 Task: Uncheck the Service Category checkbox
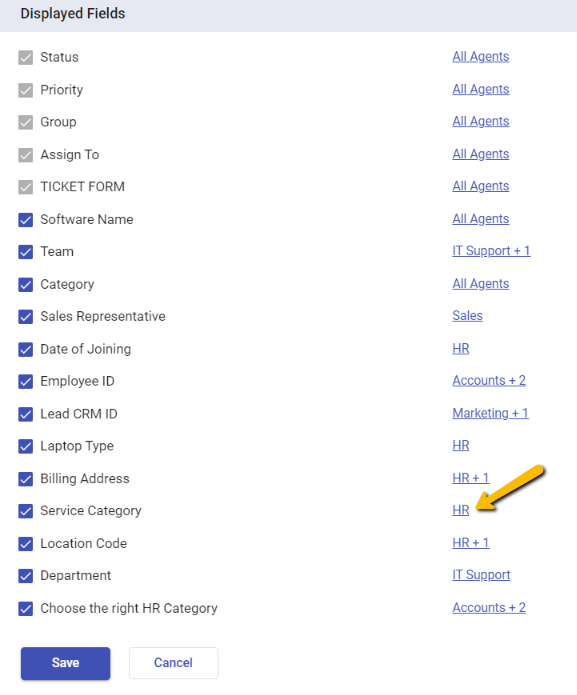(26, 511)
